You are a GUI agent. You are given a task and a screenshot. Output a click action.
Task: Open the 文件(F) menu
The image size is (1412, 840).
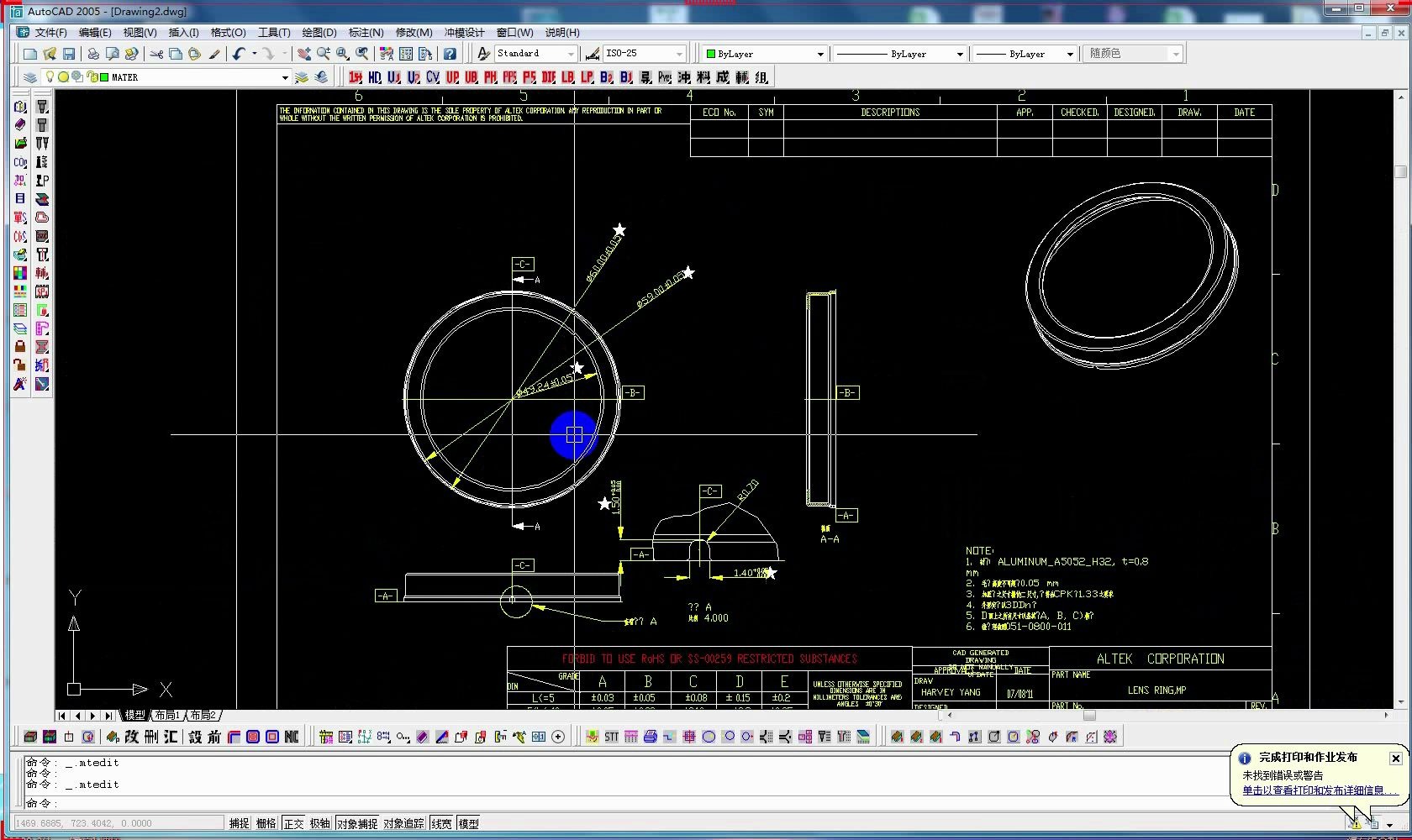[x=50, y=33]
